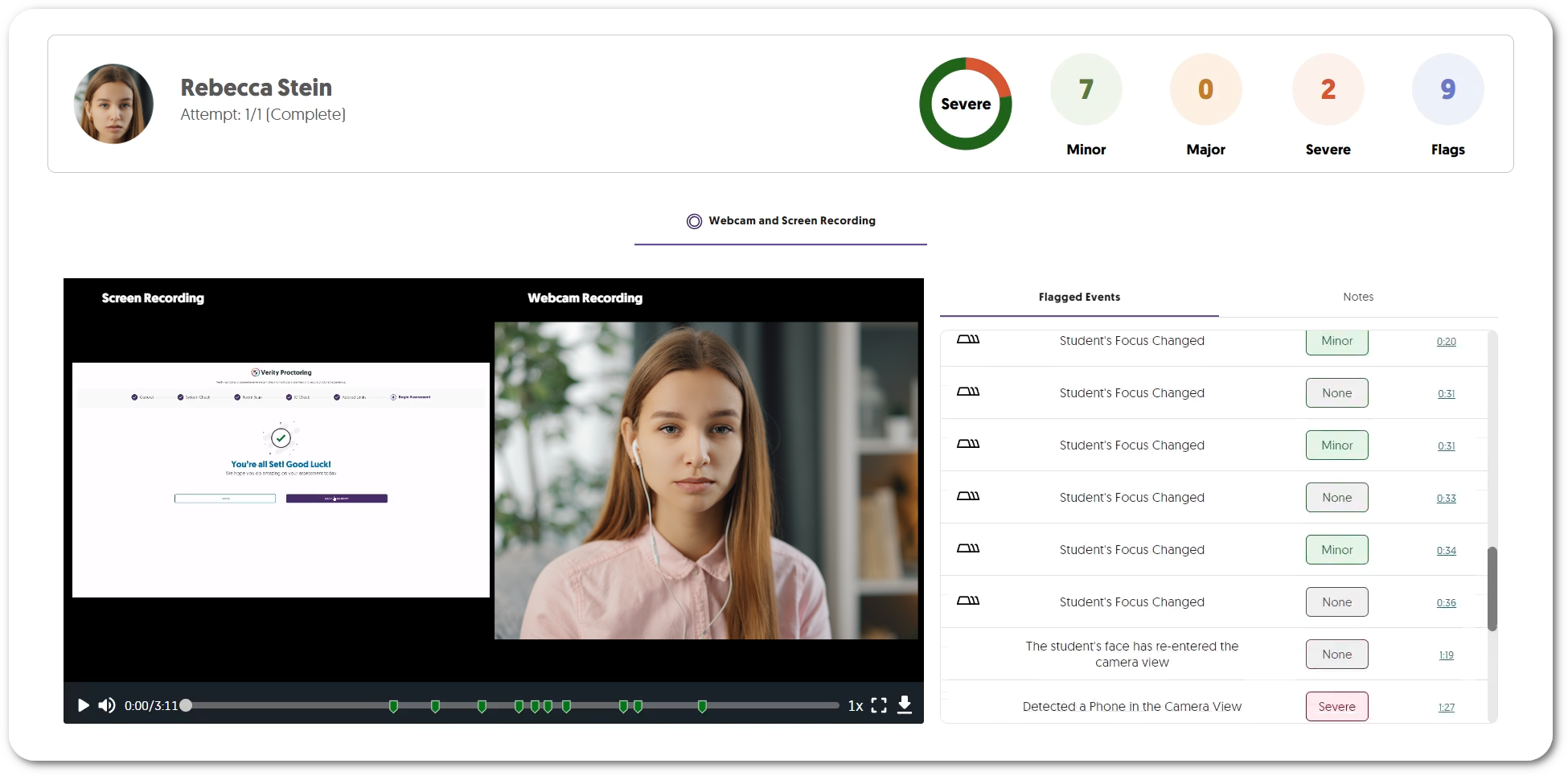Click the flagged events scrollbar

(x=1492, y=589)
